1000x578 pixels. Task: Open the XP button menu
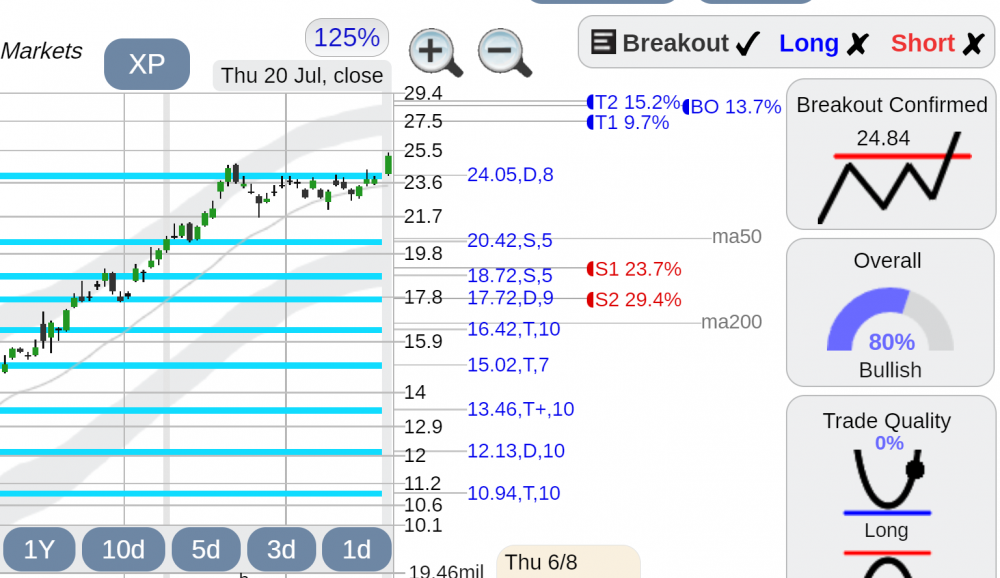pyautogui.click(x=147, y=64)
